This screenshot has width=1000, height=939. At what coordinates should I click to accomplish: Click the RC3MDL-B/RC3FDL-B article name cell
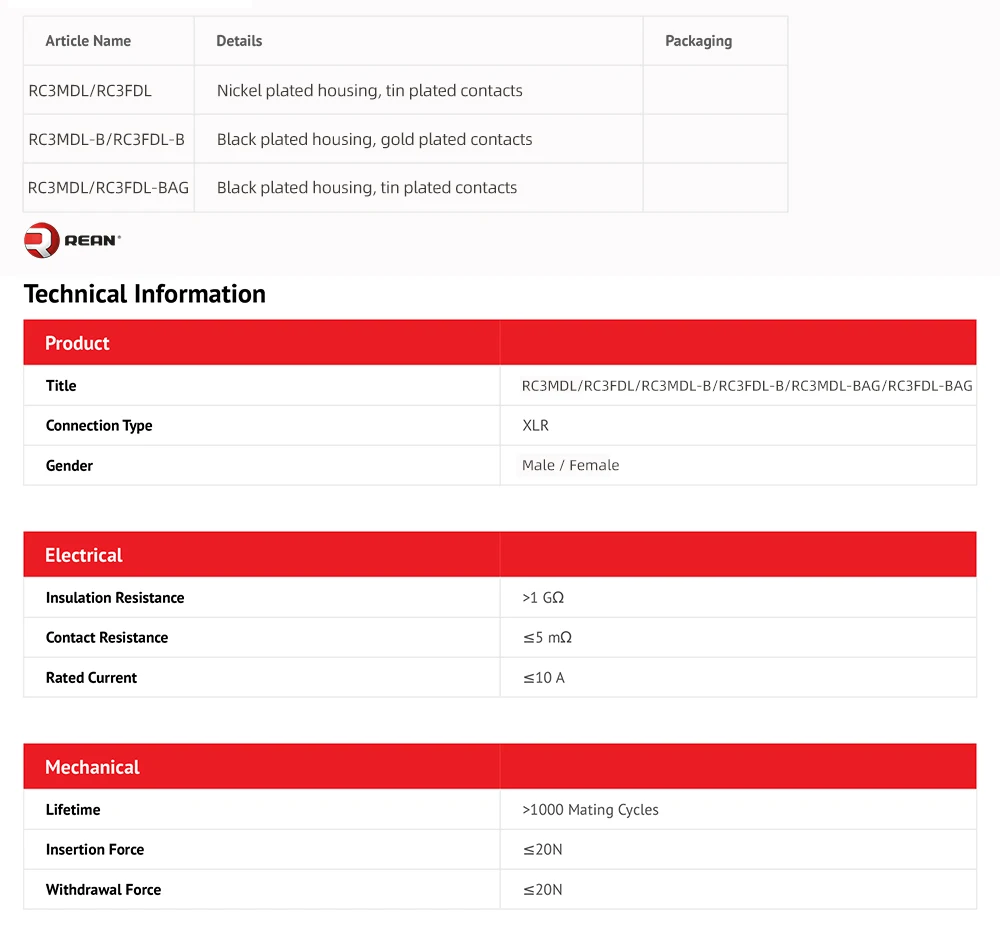coord(107,139)
